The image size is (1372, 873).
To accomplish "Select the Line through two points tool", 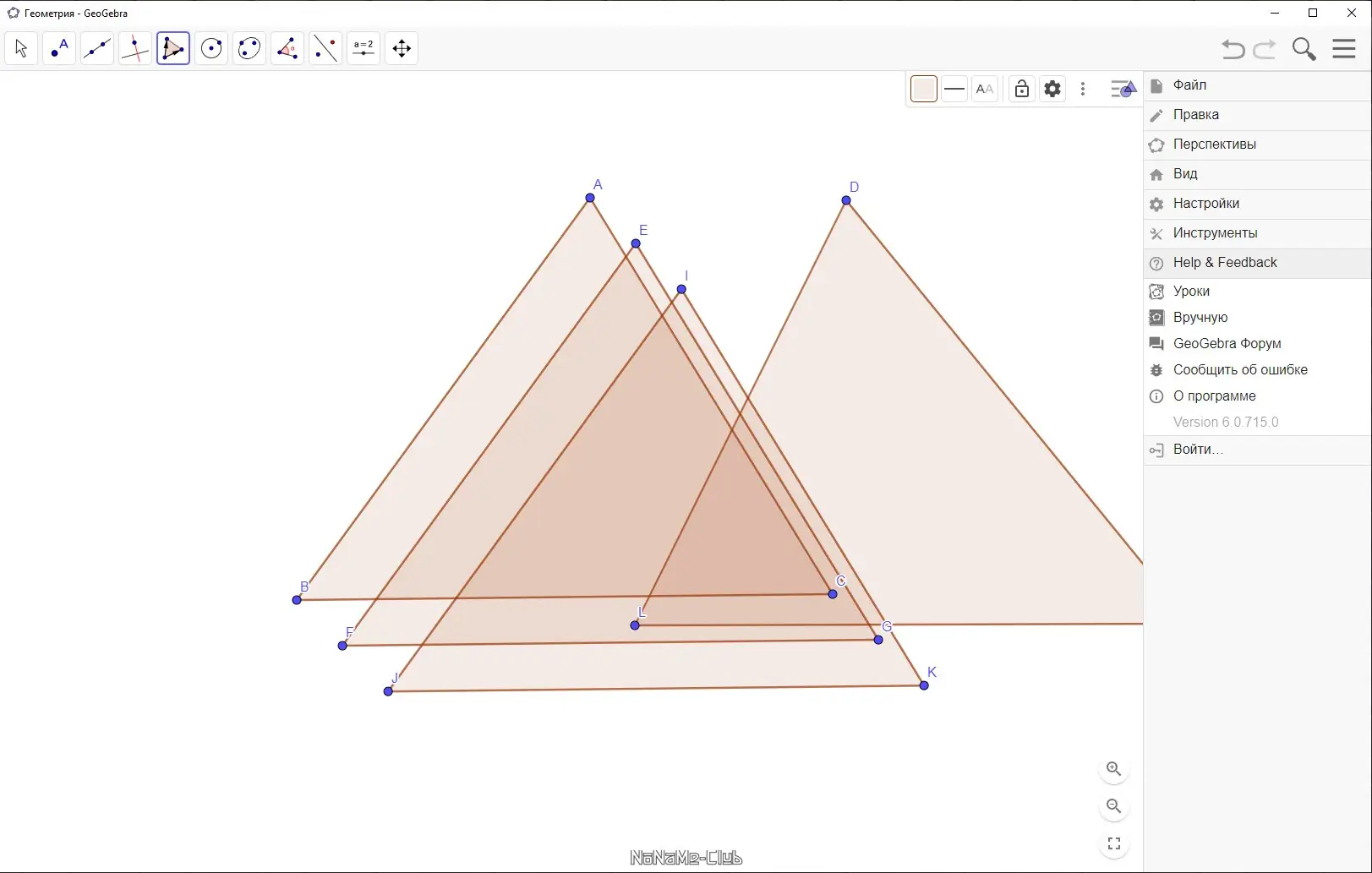I will click(97, 48).
